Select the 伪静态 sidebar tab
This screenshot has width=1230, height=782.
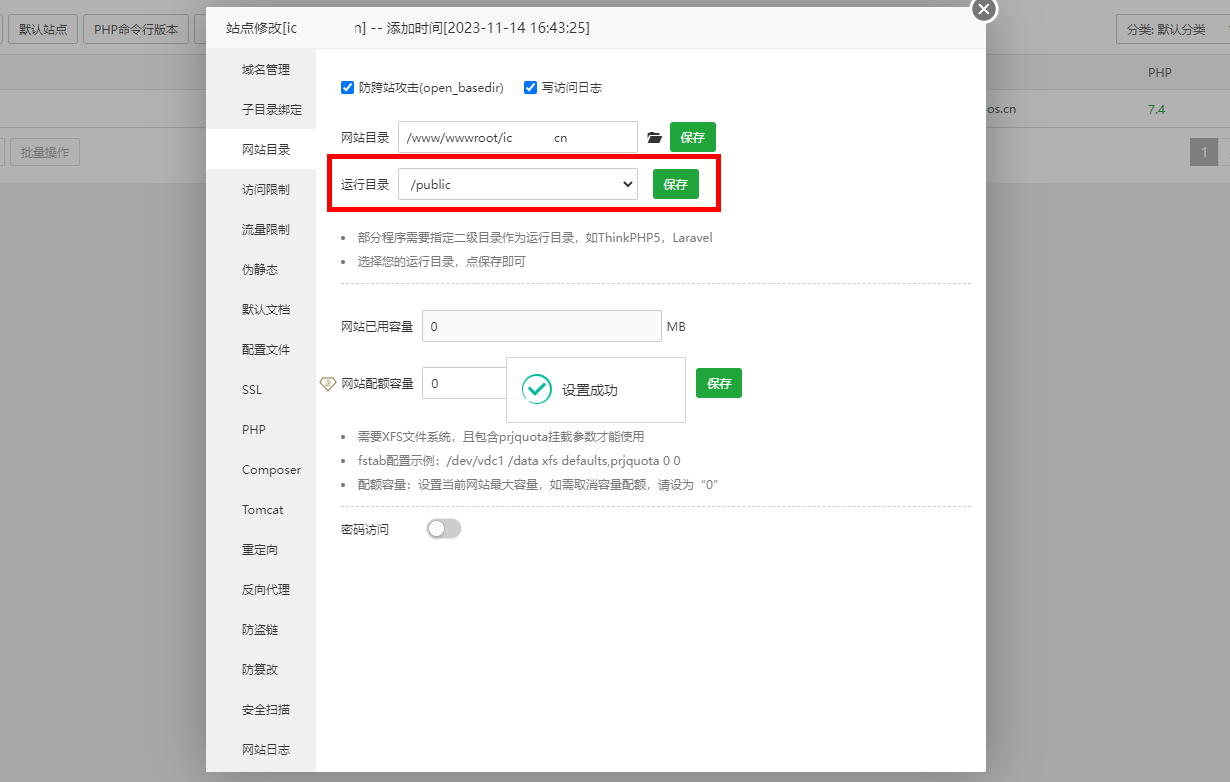pyautogui.click(x=260, y=270)
